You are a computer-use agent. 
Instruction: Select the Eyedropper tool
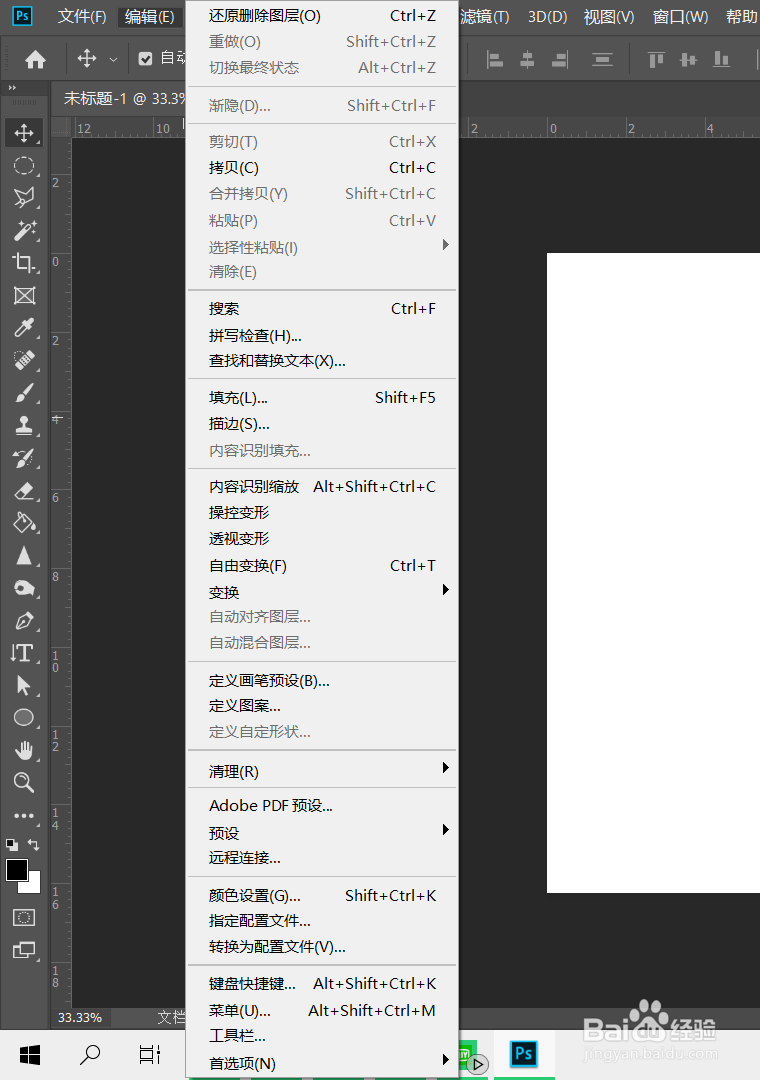coord(24,328)
